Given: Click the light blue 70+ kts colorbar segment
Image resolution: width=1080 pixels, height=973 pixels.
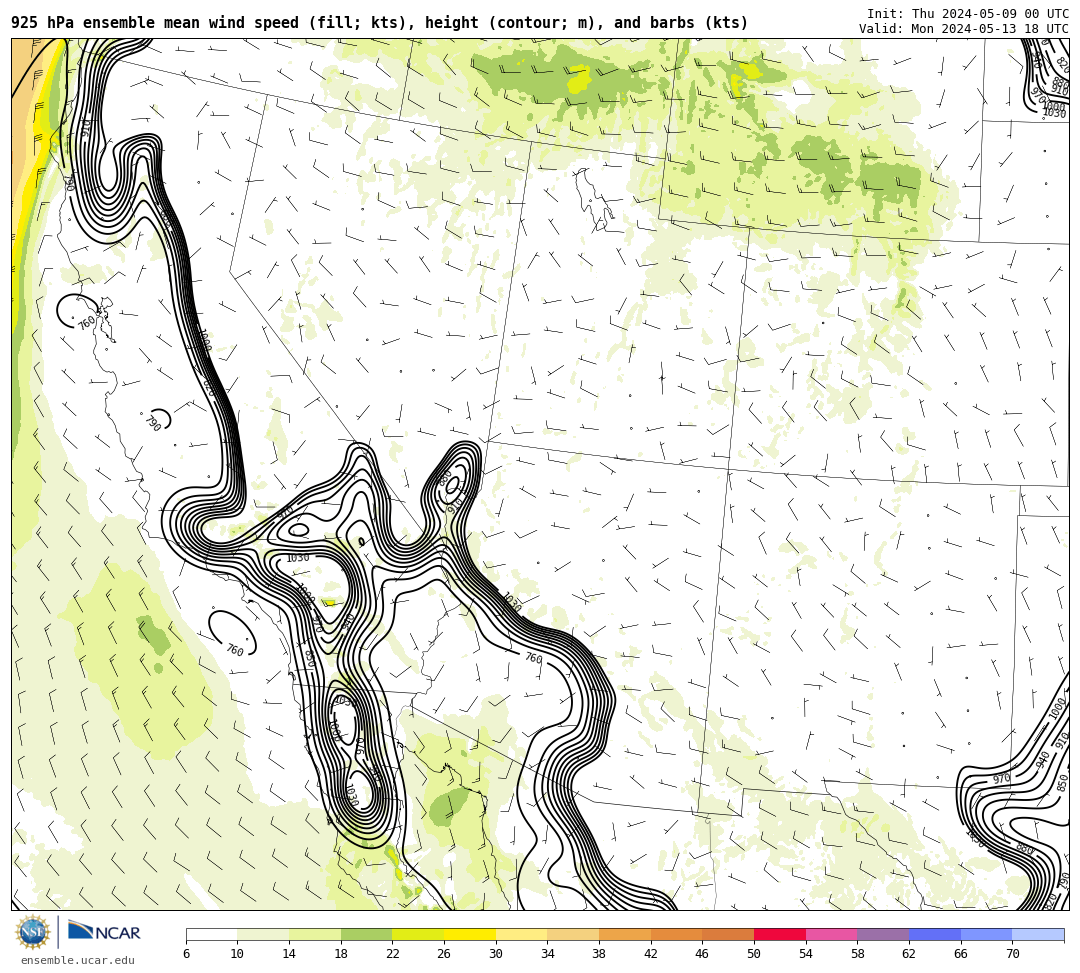Looking at the screenshot, I should point(1038,934).
